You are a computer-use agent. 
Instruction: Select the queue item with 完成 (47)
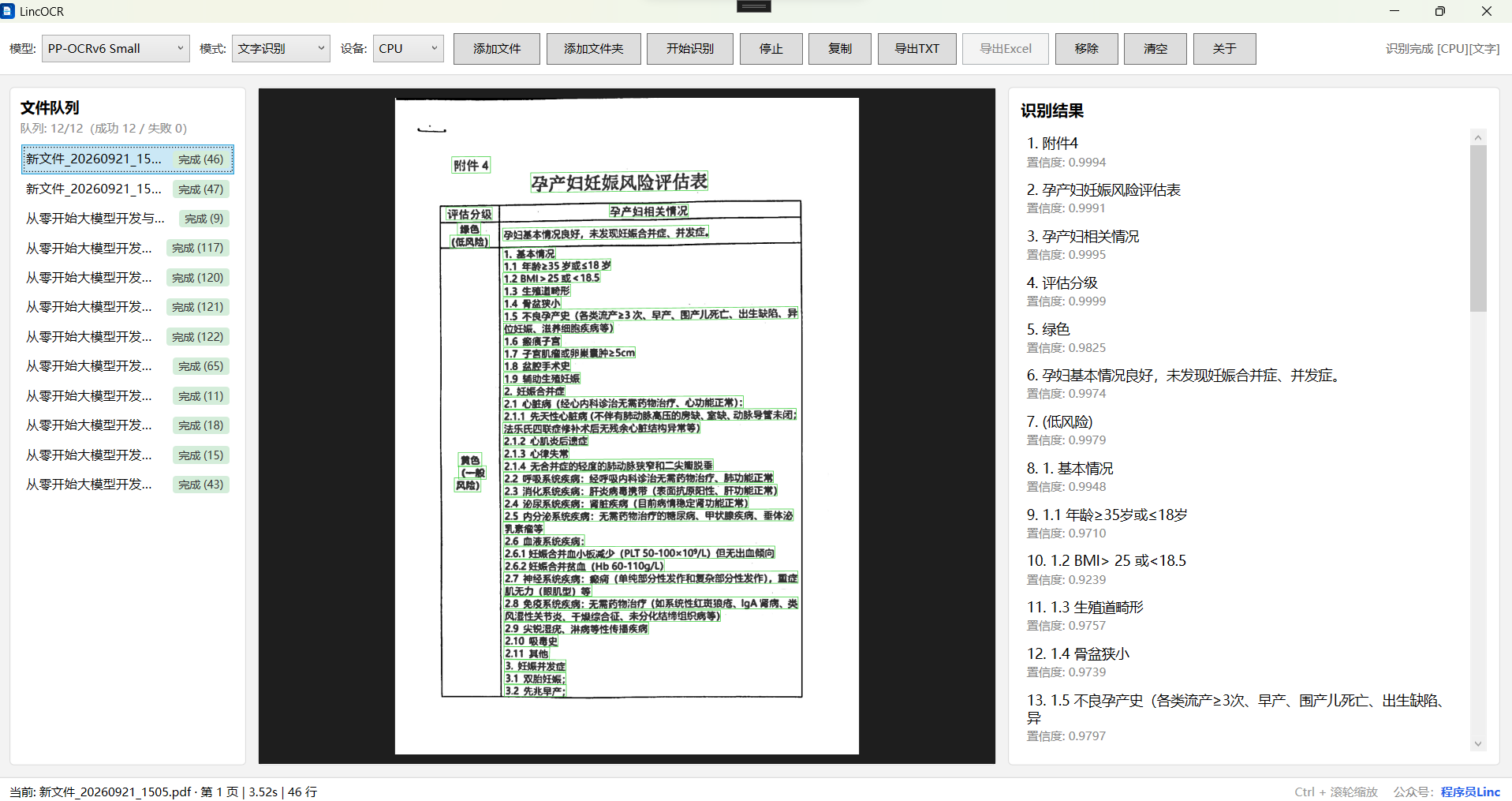point(128,189)
